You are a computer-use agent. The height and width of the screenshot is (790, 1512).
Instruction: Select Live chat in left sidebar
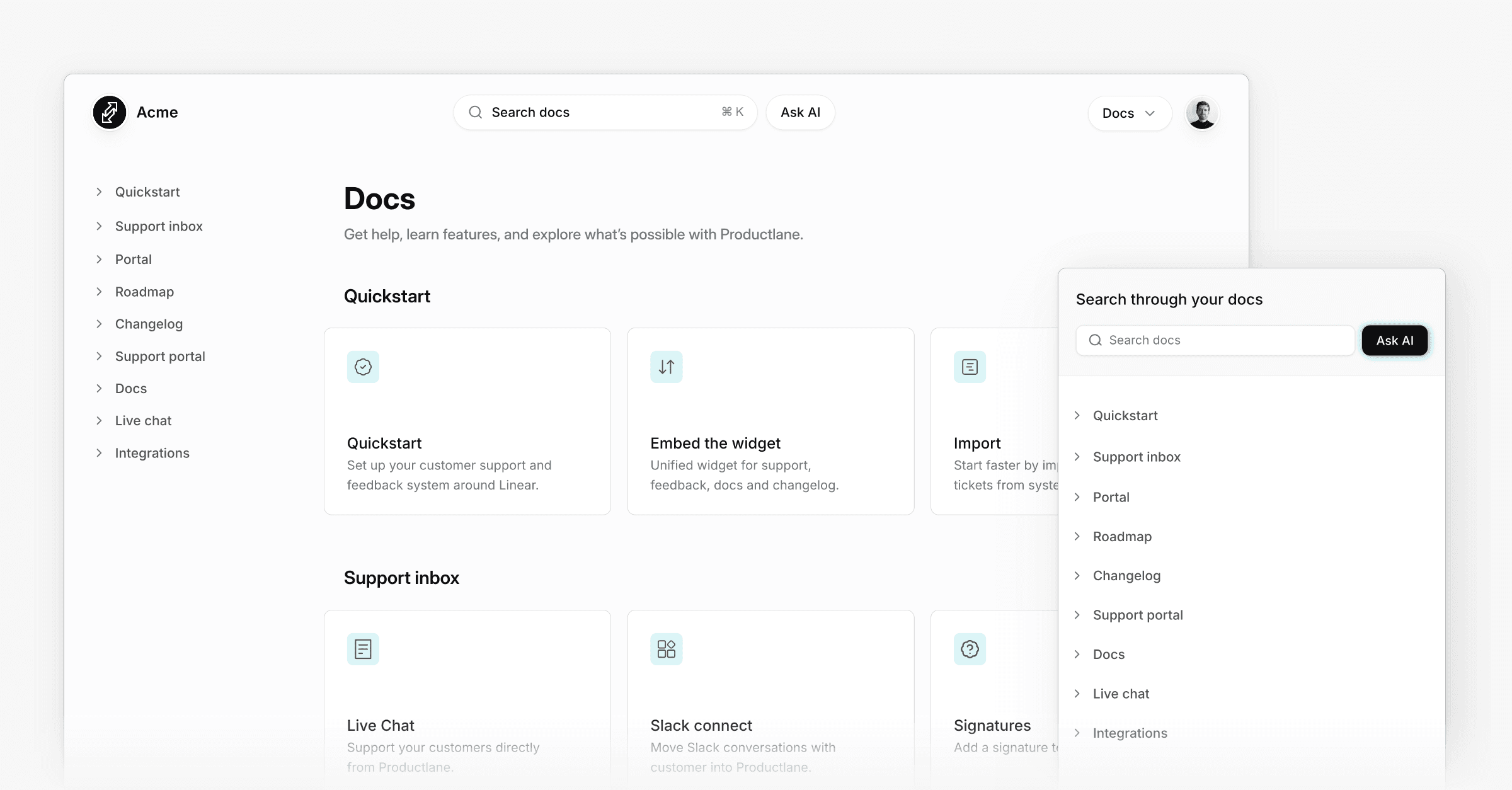[143, 421]
